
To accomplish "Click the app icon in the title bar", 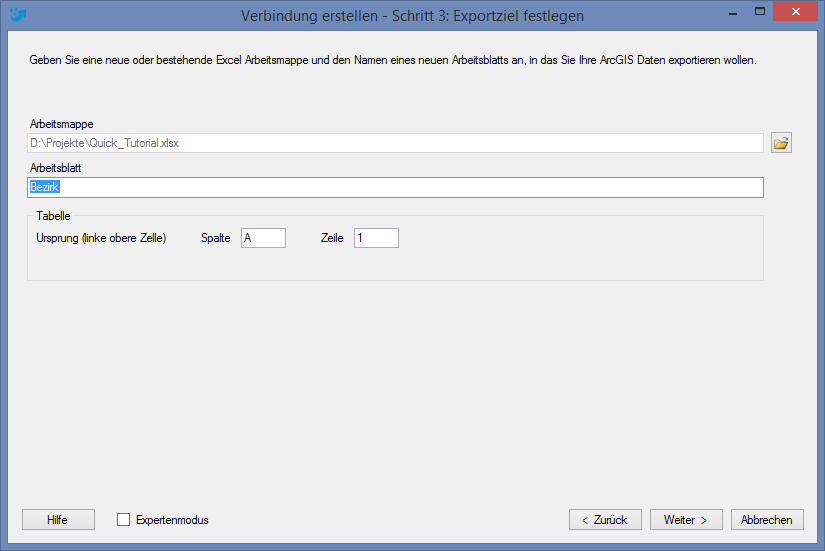I will tap(18, 15).
